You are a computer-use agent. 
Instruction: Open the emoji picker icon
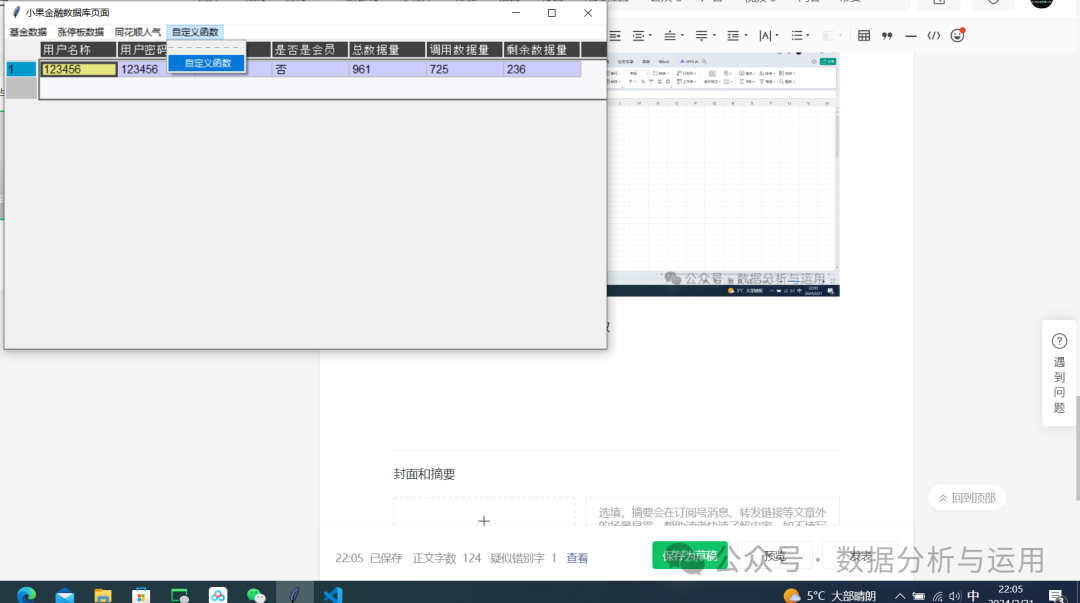[x=957, y=36]
